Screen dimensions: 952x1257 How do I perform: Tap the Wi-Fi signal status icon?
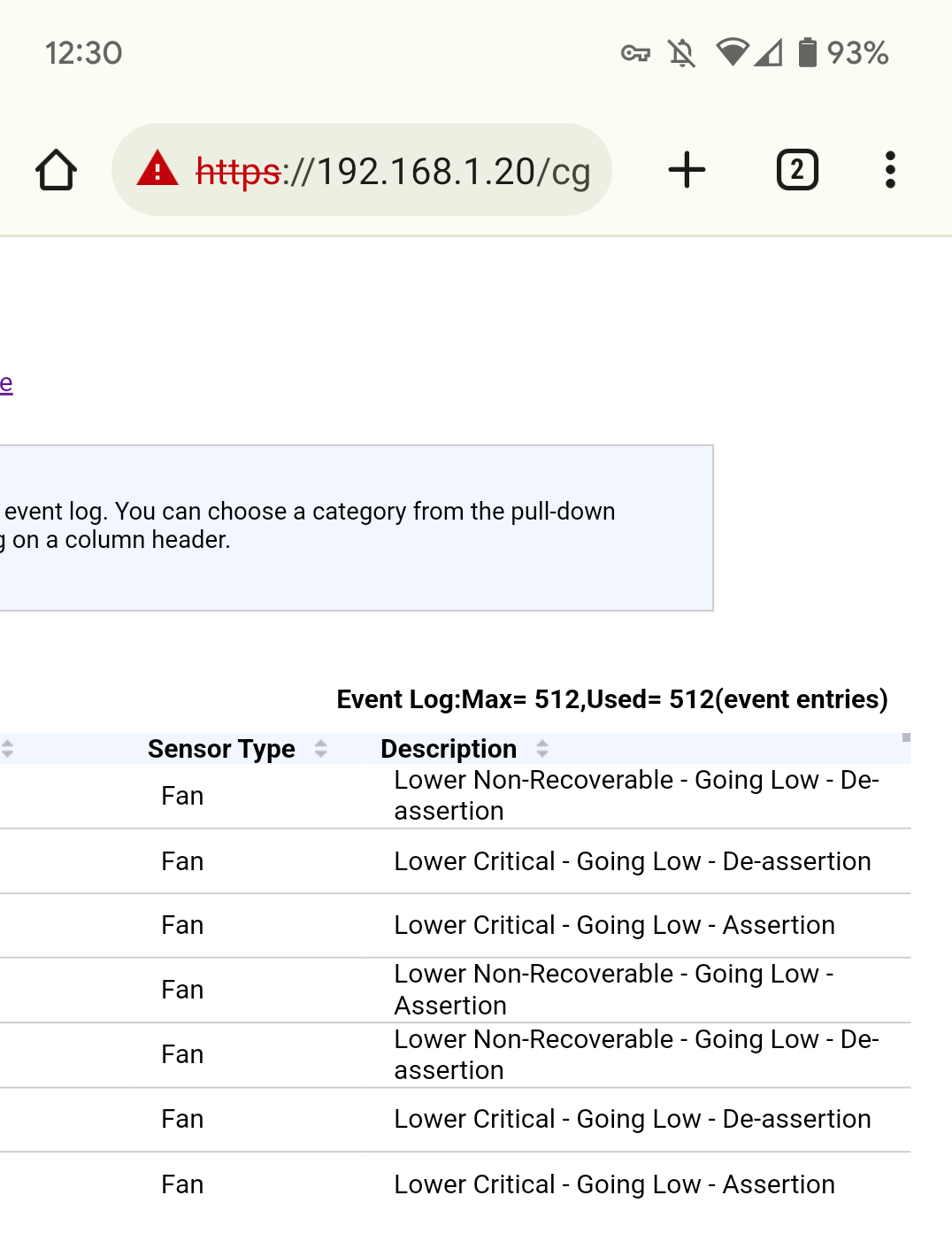pos(733,53)
